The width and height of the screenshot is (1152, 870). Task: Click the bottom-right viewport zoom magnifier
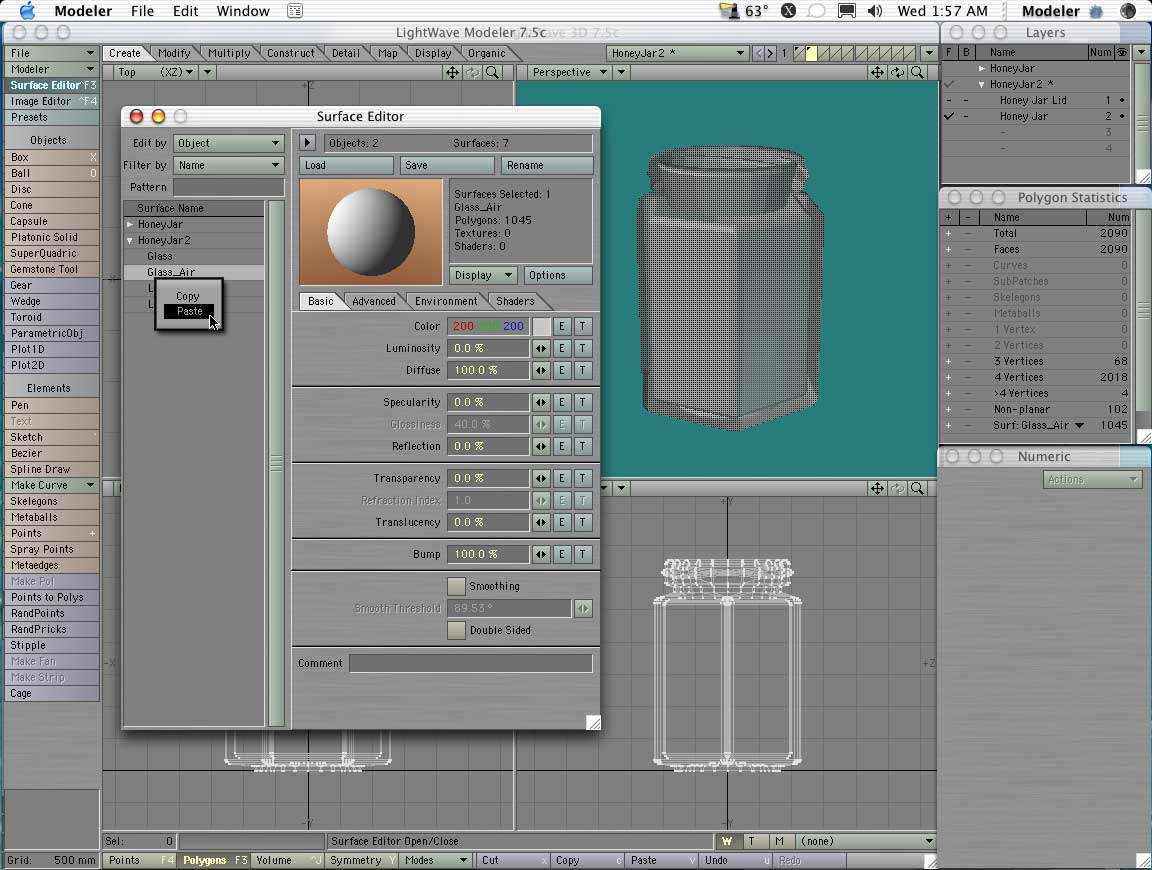point(917,488)
